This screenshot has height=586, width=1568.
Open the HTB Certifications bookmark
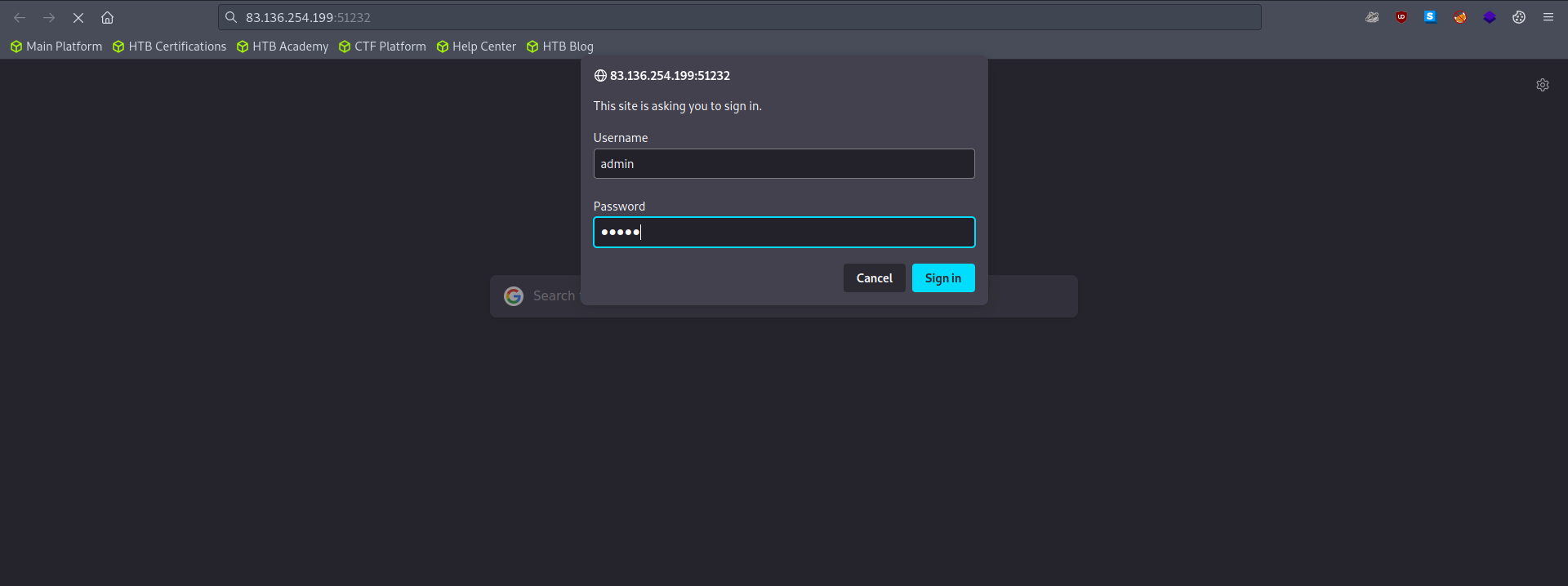click(170, 47)
